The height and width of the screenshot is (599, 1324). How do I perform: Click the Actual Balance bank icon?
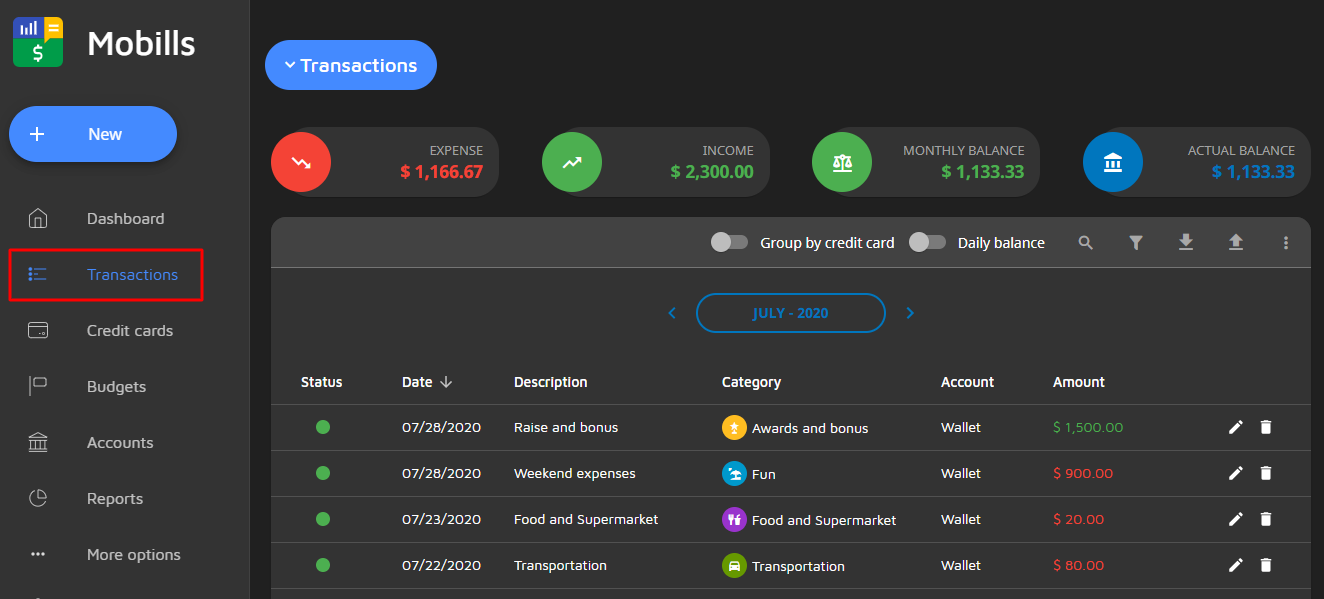point(1113,162)
